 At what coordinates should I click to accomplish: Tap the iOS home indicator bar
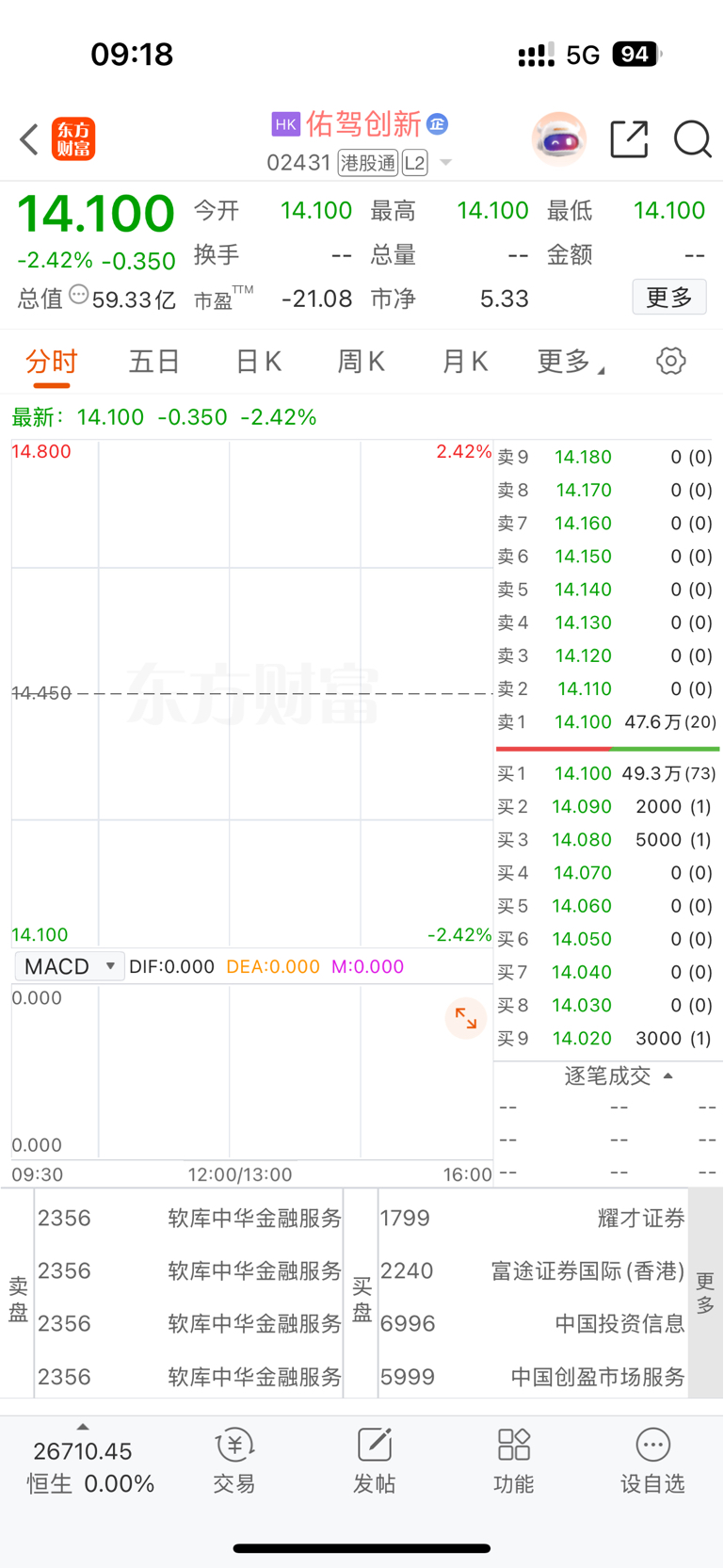tap(362, 1548)
